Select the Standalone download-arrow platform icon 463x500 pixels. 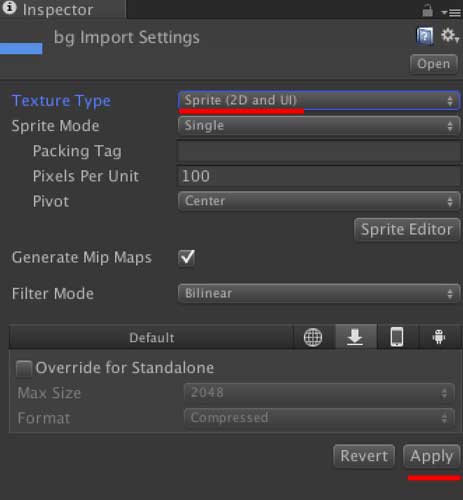tap(355, 337)
